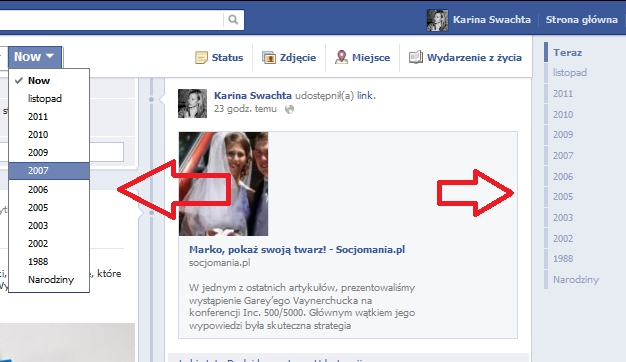This screenshot has width=626, height=362.
Task: Choose 2009 in the dropdown list
Action: point(49,152)
